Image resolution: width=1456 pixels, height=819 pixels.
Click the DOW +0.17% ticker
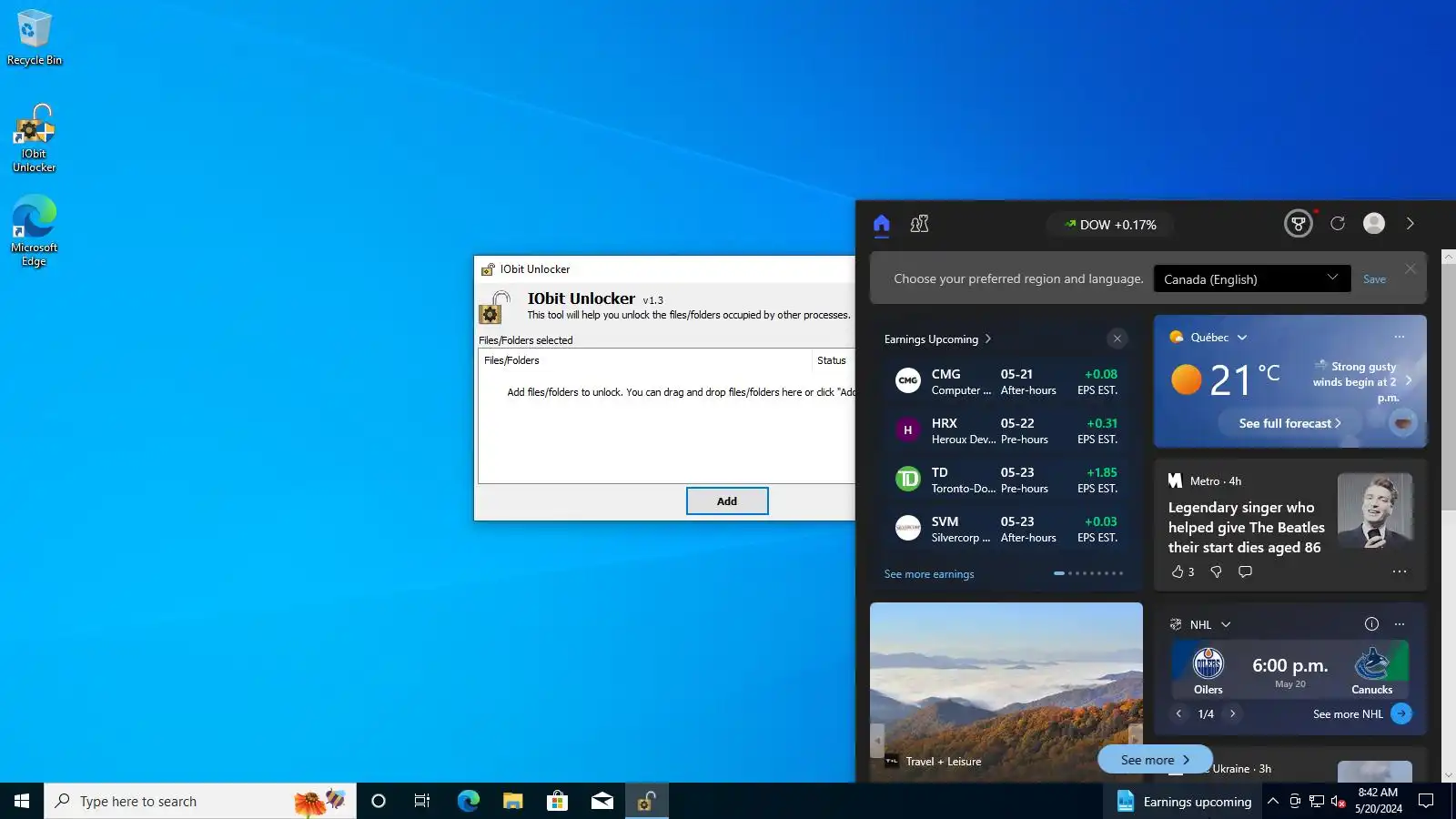1110,225
